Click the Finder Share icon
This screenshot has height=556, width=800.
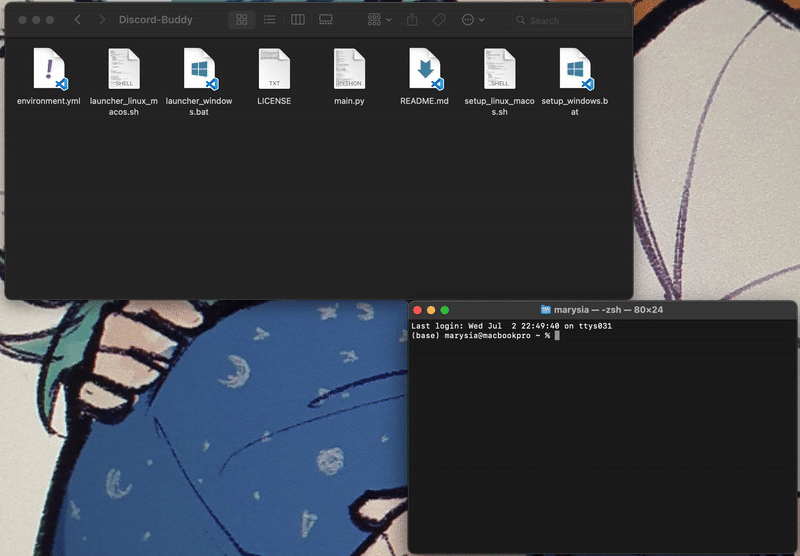[412, 20]
